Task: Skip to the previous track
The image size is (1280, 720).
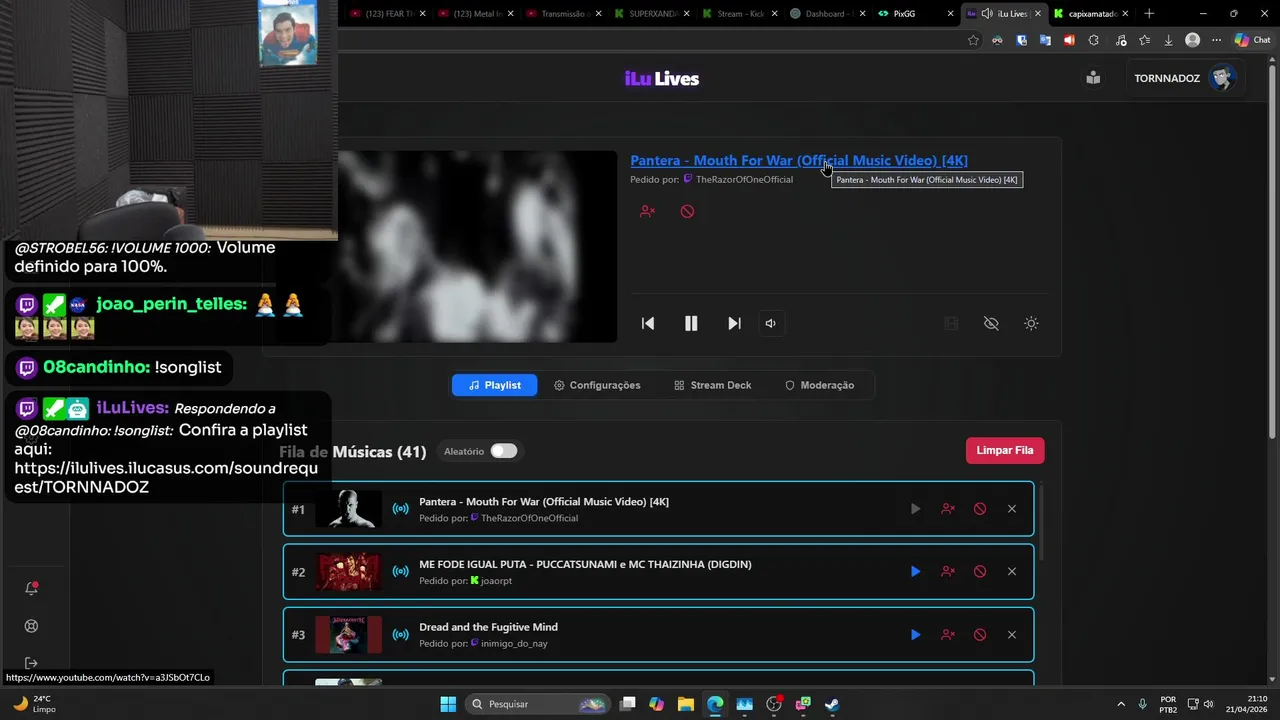Action: [x=648, y=323]
